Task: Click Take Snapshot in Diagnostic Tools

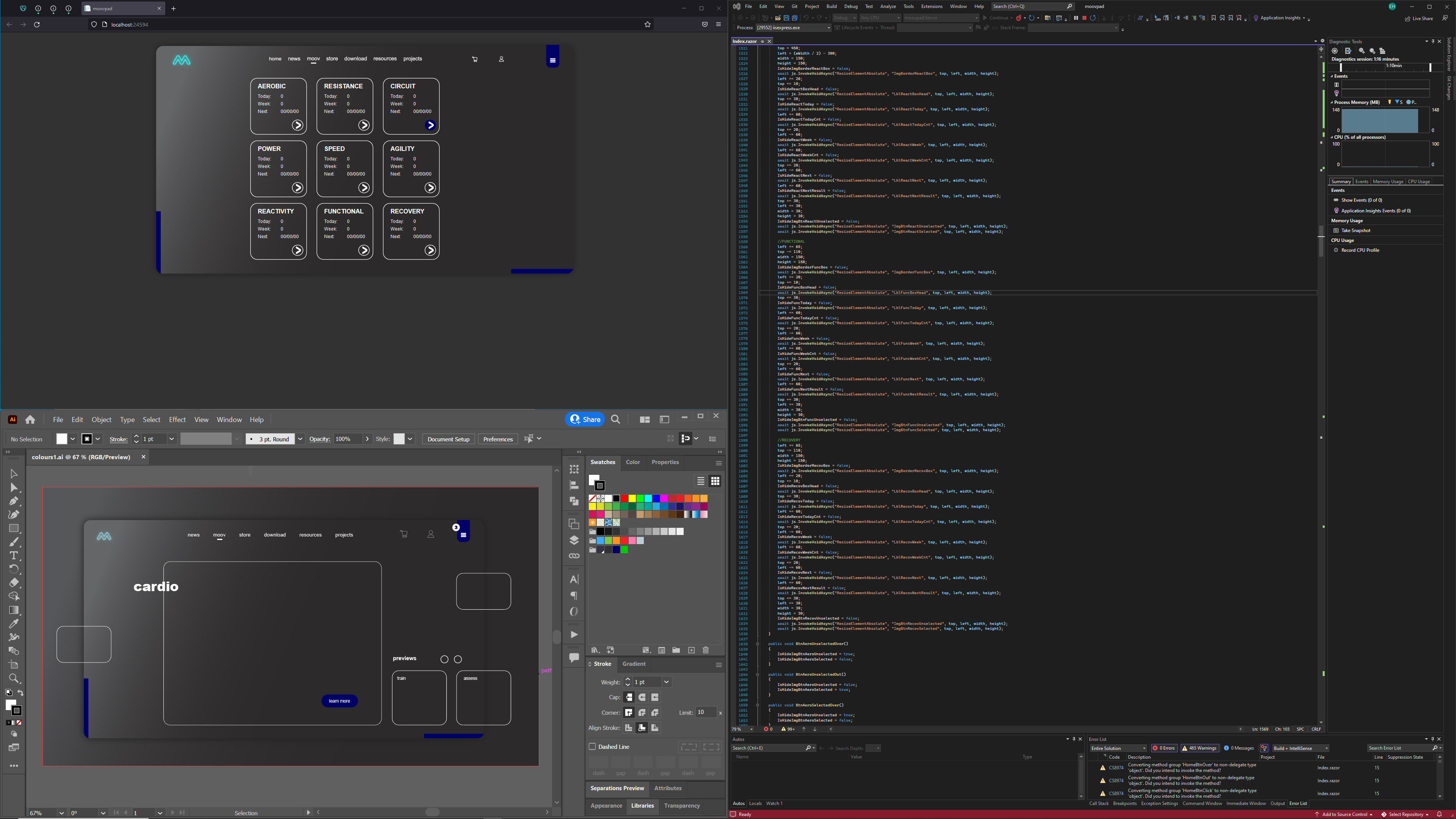Action: point(1356,231)
